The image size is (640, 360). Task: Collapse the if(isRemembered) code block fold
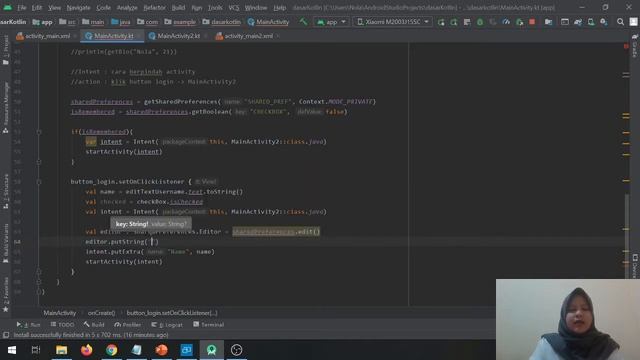pos(39,132)
